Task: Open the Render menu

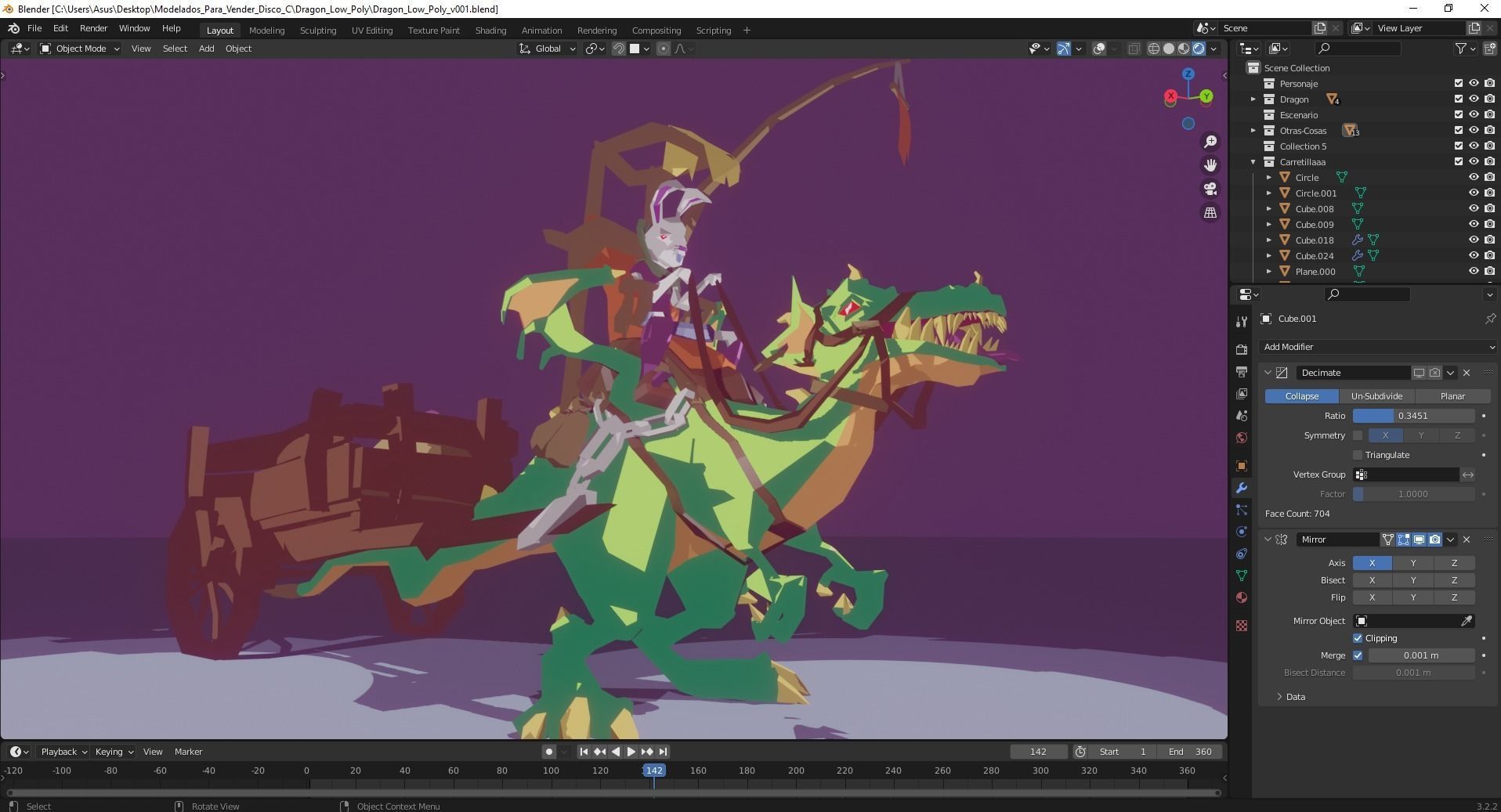Action: point(93,28)
